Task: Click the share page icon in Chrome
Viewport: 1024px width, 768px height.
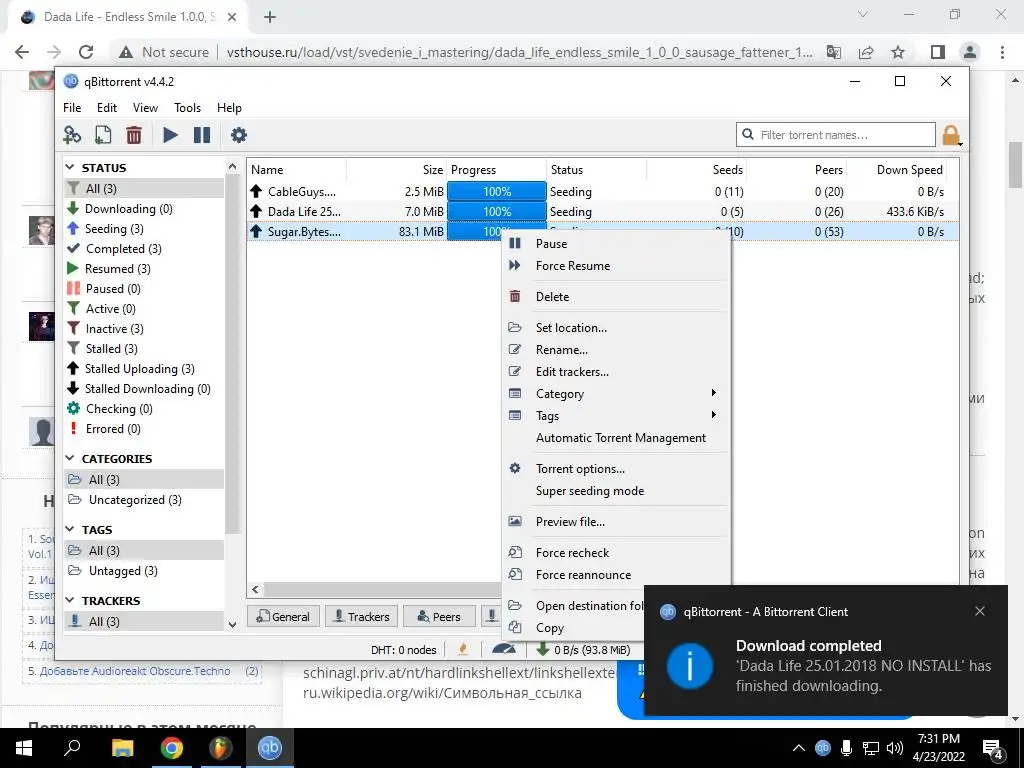Action: tap(866, 52)
